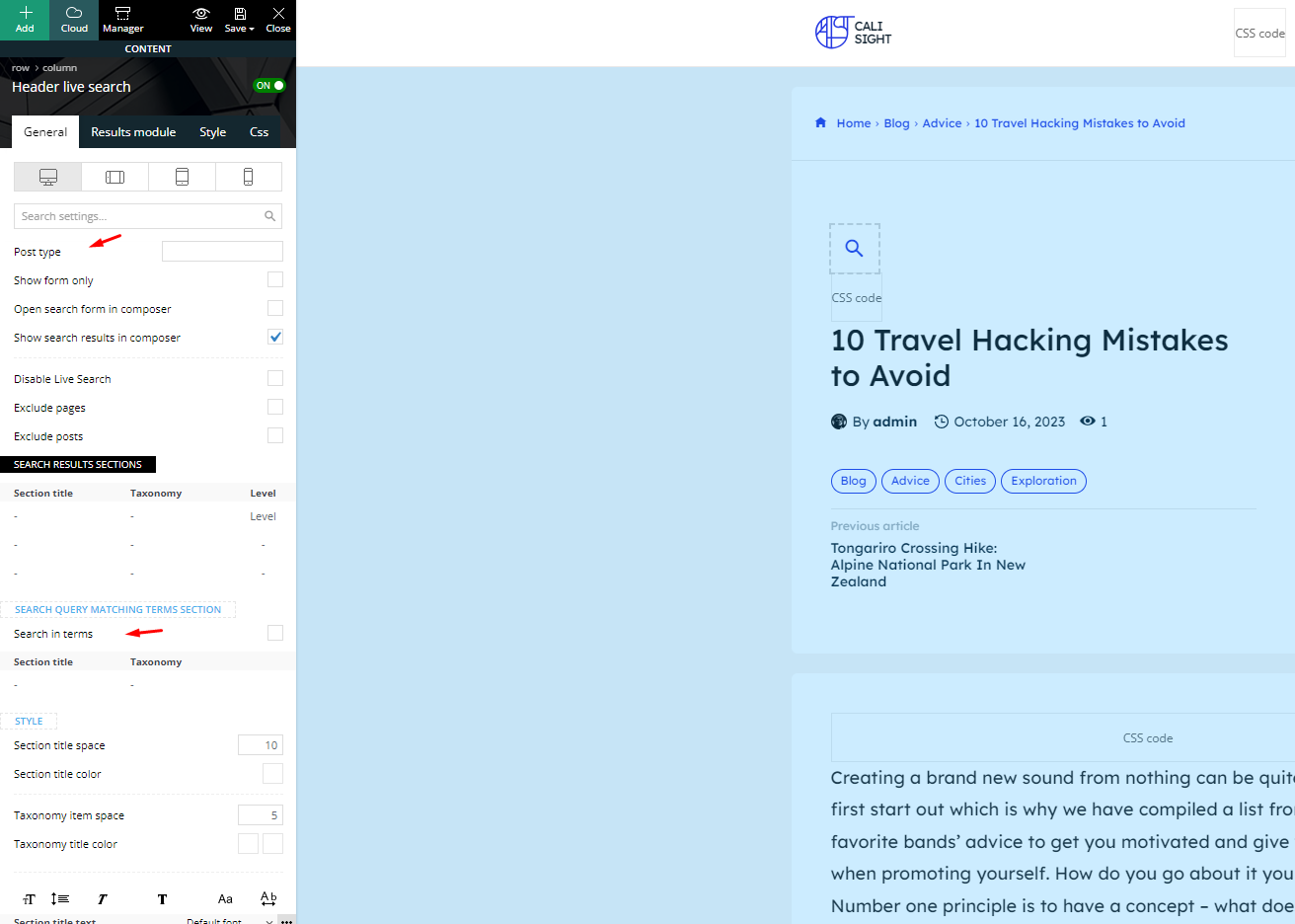Click the admin author link
Screen dimensions: 1295x924
tap(895, 422)
